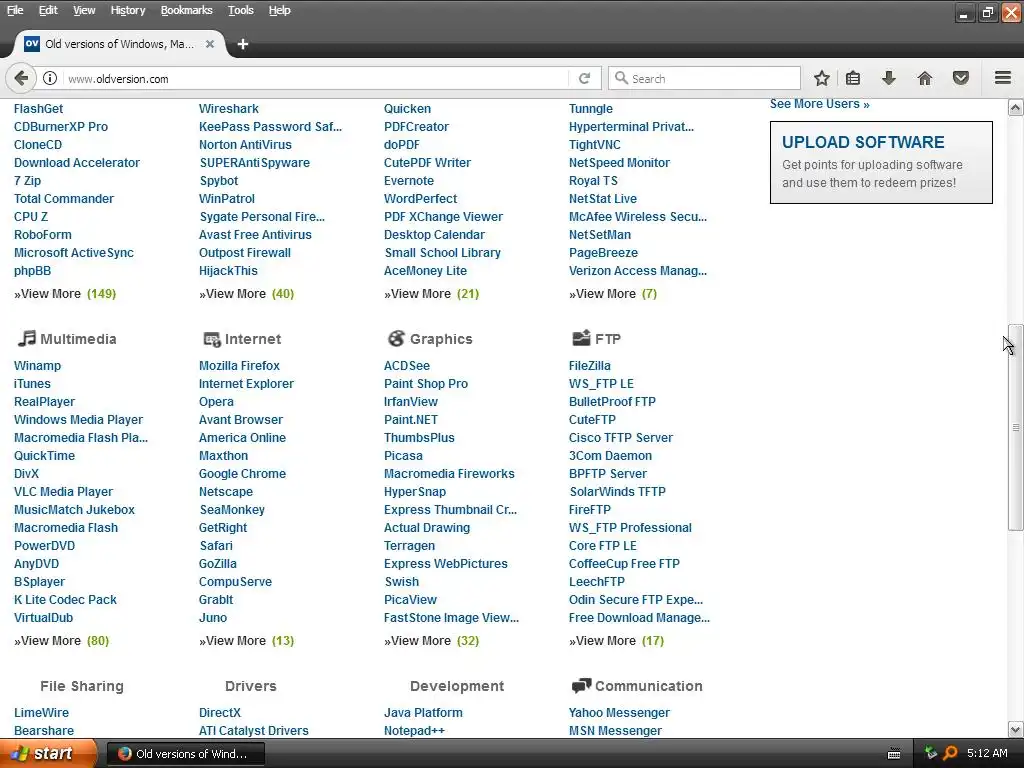Open the Help menu

click(x=280, y=10)
